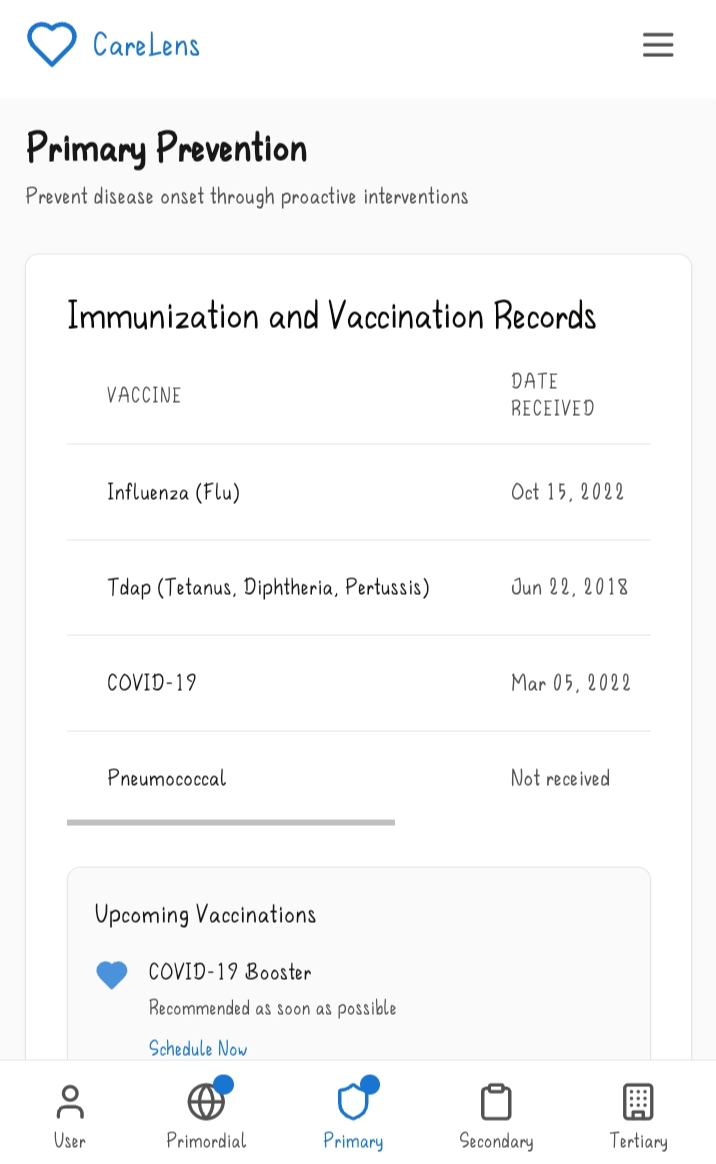Open the Secondary clipboard icon
Screen dimensions: 716x1164
(x=496, y=1102)
